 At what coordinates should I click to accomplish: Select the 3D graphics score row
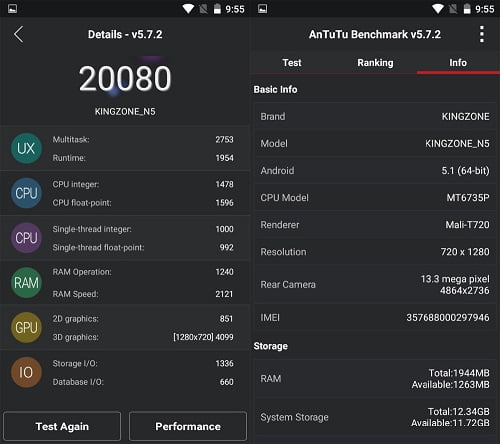(x=143, y=337)
